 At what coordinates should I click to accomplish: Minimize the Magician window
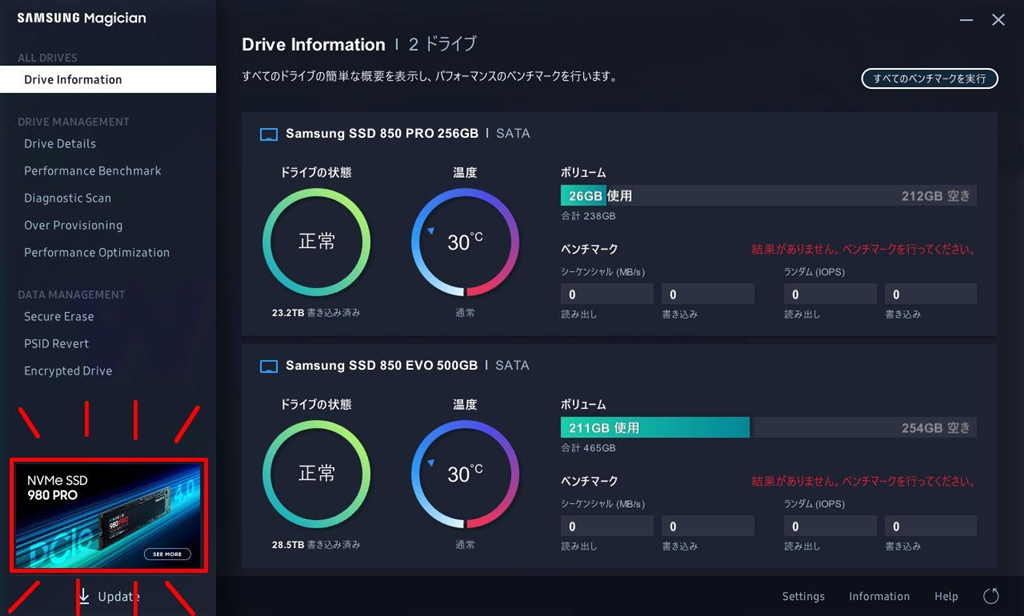point(967,20)
